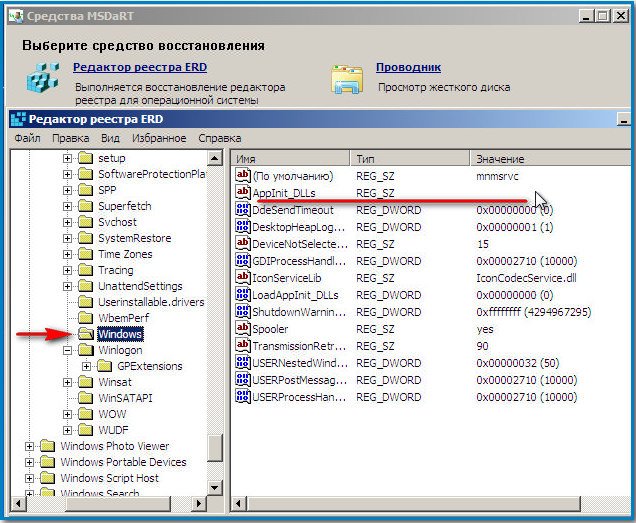Screen dimensions: 636x523
Task: Select the SystemRestore tree item
Action: tap(134, 238)
